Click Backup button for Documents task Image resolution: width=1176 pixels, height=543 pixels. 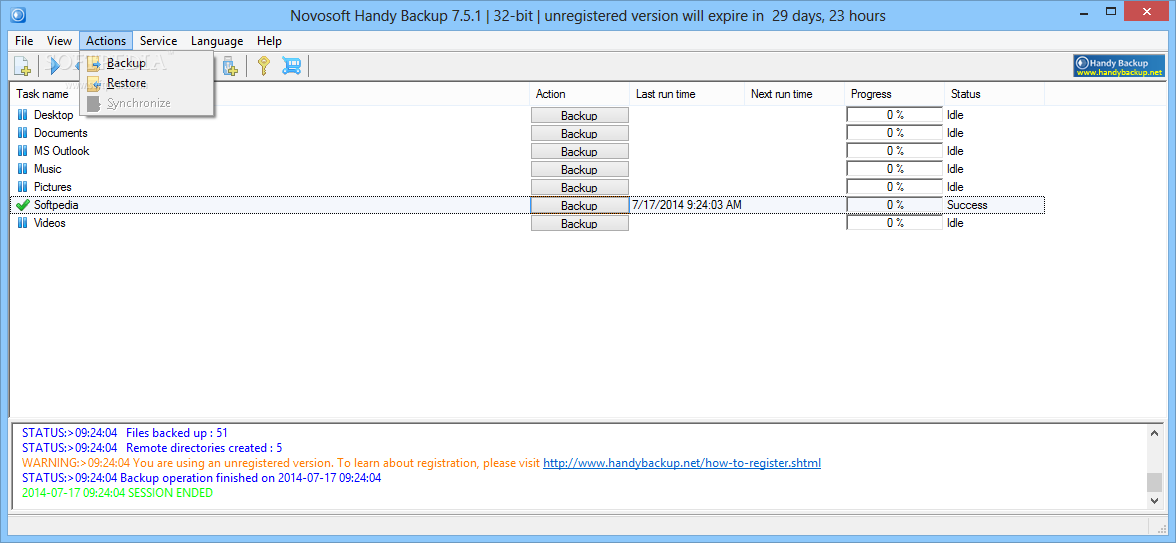pyautogui.click(x=580, y=134)
